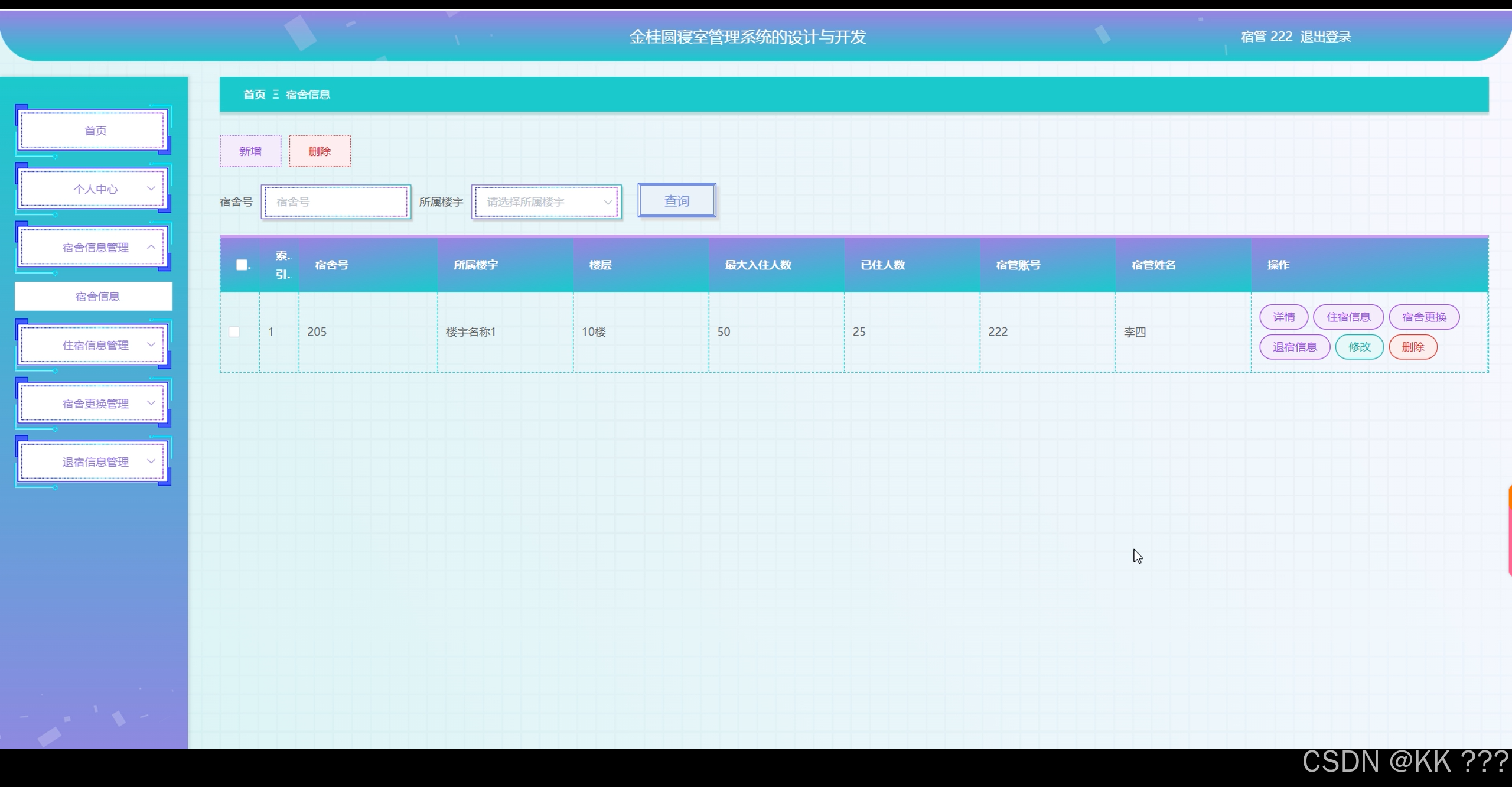
Task: Collapse the 宿舍信息管理 sidebar menu chevron
Action: tap(151, 247)
